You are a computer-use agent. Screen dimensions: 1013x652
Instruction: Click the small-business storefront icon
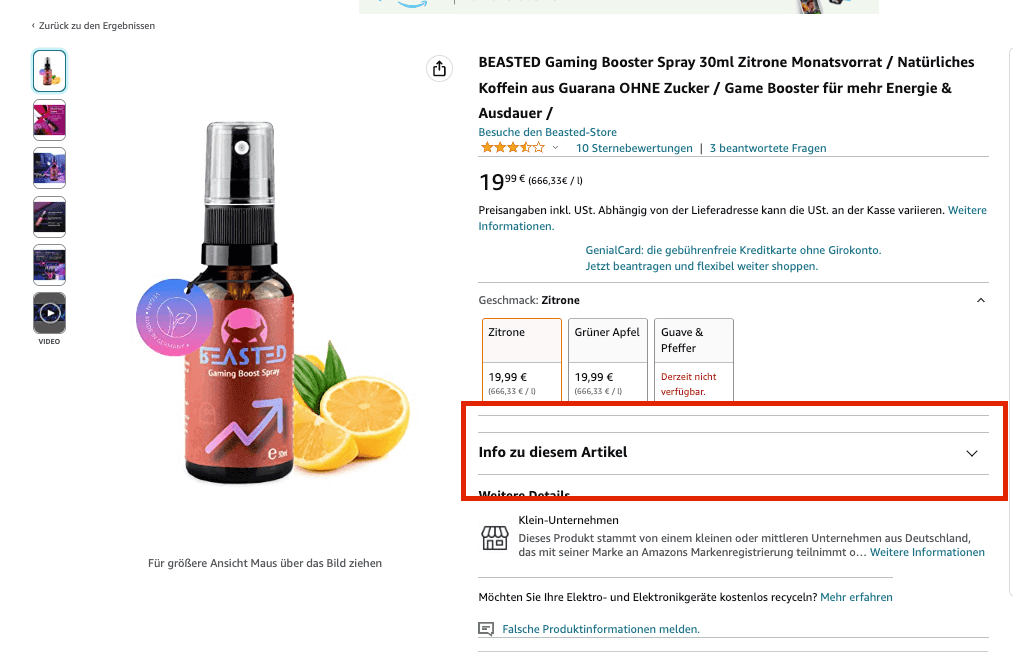coord(495,538)
